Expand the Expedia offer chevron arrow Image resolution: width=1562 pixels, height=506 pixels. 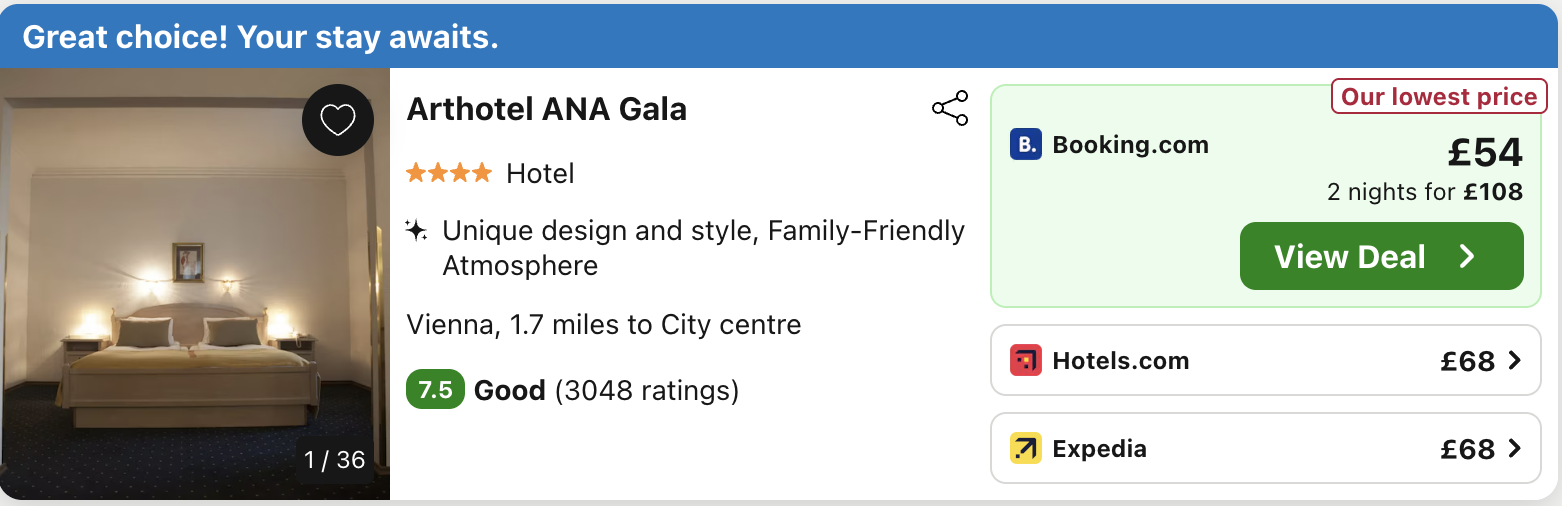tap(1514, 448)
